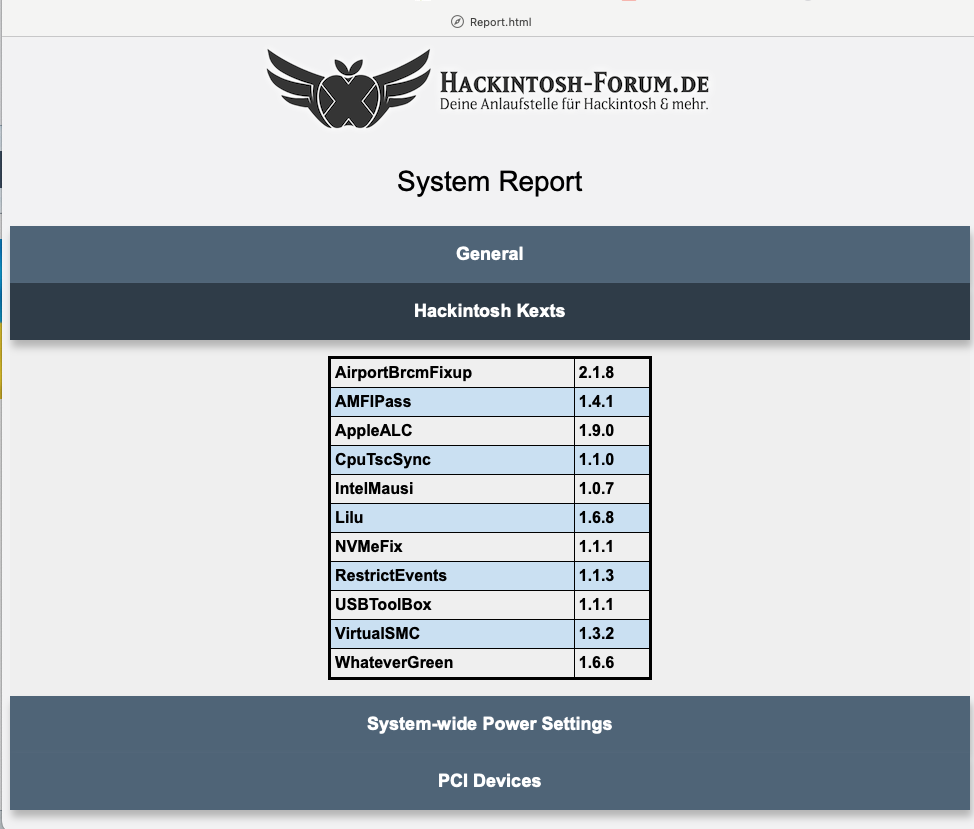Click the Report.html page title
This screenshot has width=974, height=829.
[500, 22]
